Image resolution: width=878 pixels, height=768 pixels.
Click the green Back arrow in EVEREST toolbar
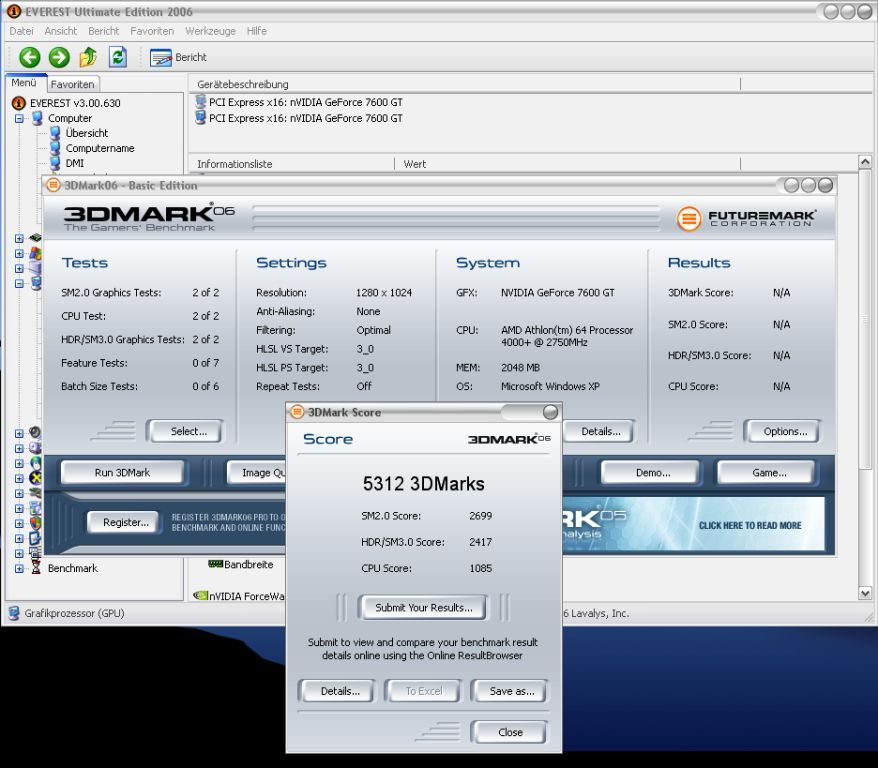tap(30, 57)
